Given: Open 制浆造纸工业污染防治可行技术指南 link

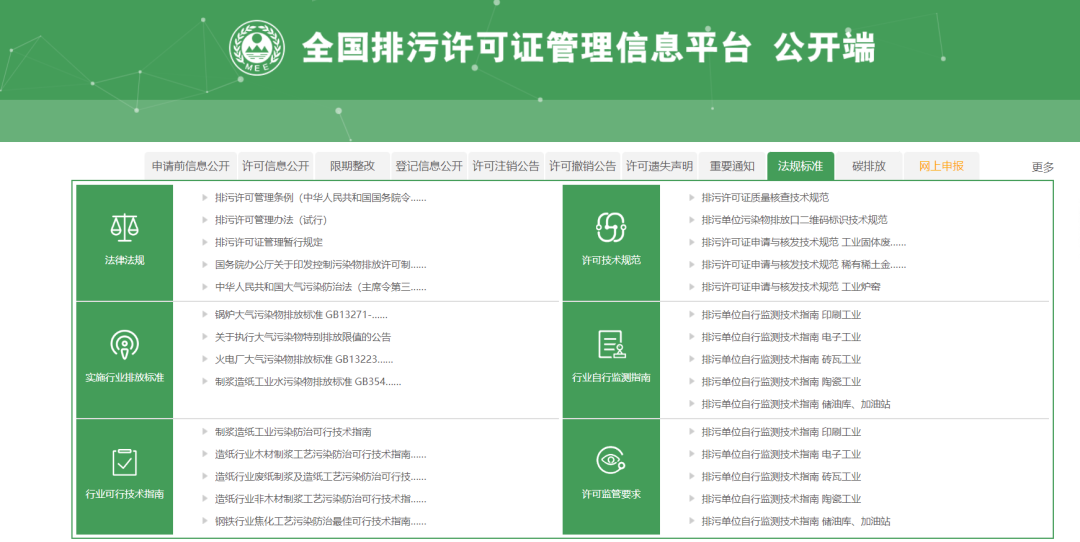Looking at the screenshot, I should click(292, 432).
